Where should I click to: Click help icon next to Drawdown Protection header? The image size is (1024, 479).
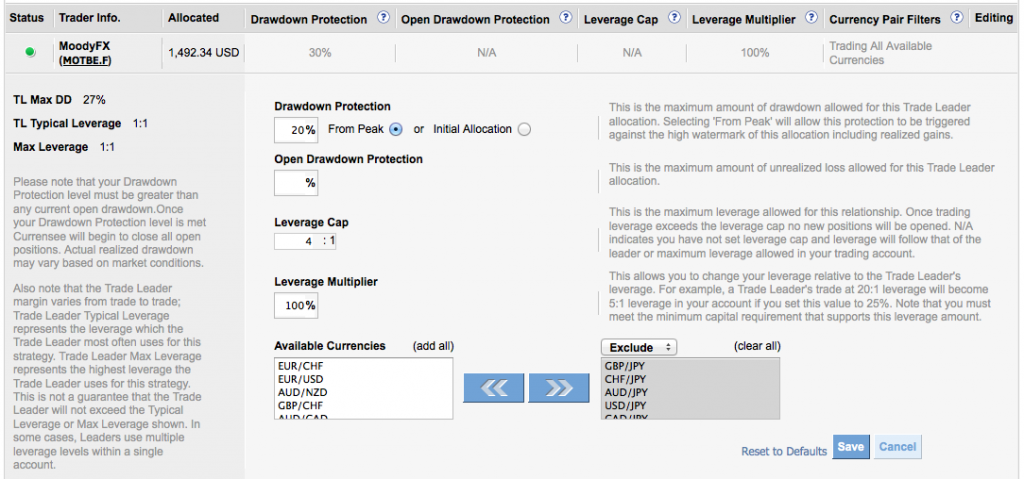pyautogui.click(x=383, y=18)
